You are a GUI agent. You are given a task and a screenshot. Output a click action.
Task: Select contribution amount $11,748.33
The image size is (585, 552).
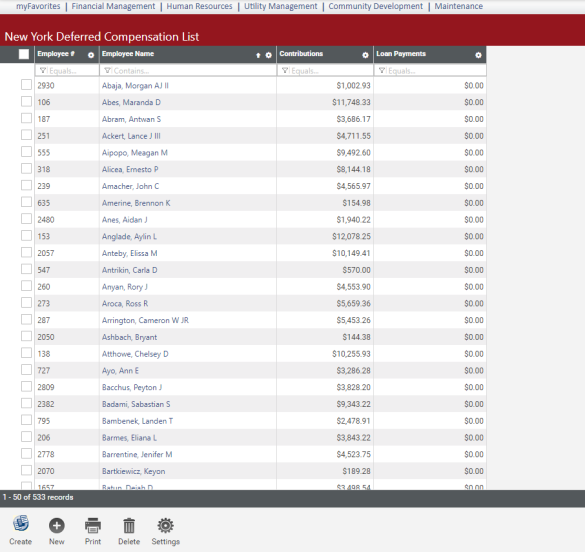[x=351, y=103]
